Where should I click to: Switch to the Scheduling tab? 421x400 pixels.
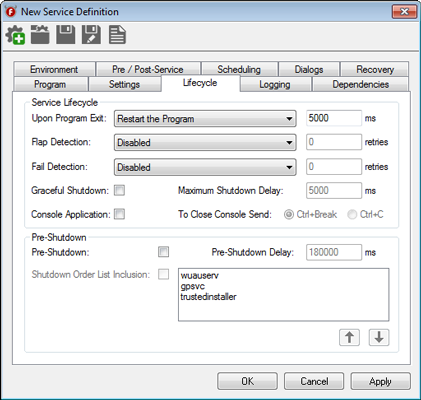[239, 69]
